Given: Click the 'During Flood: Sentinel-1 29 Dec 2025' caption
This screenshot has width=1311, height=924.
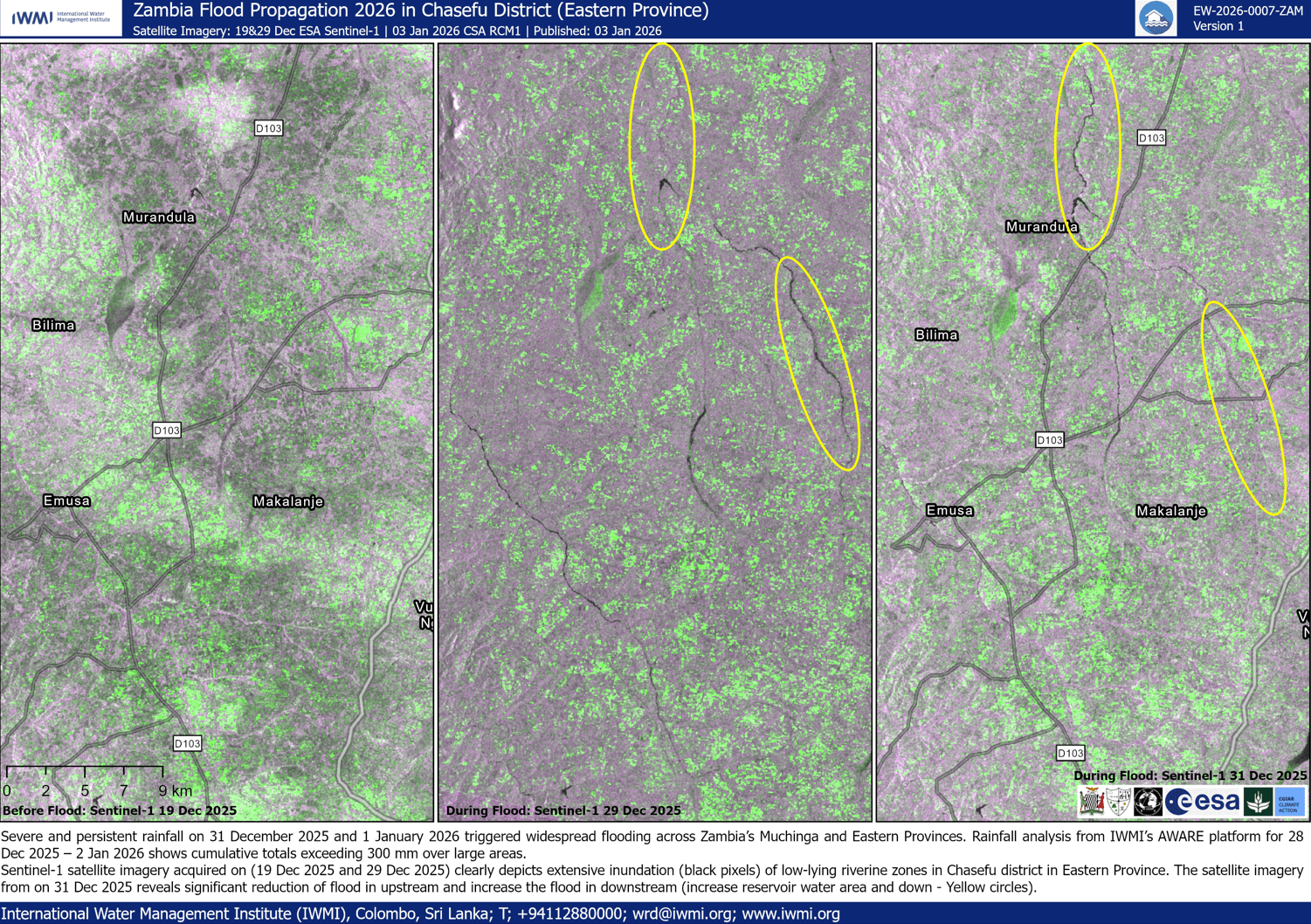Looking at the screenshot, I should pos(563,810).
